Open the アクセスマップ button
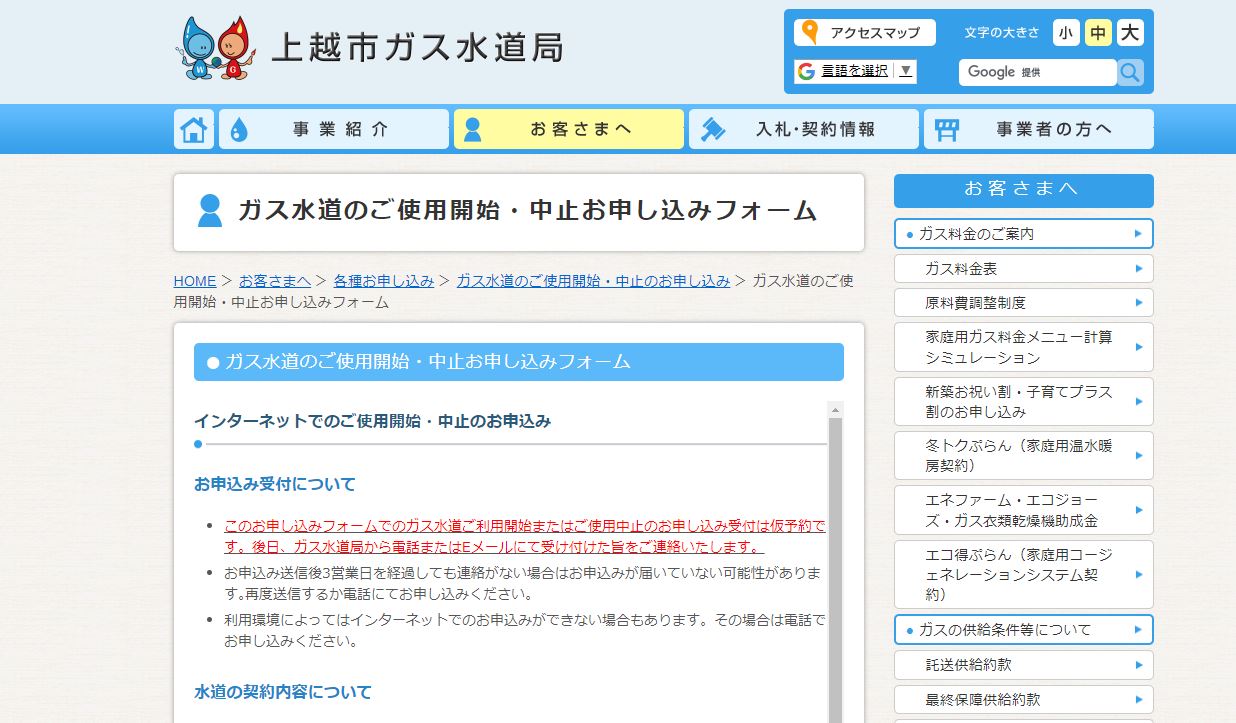Viewport: 1236px width, 723px height. [865, 33]
